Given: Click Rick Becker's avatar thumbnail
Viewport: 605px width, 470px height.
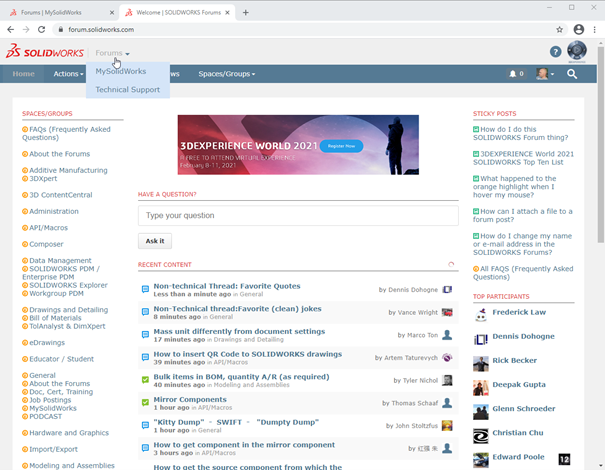Looking at the screenshot, I should (481, 363).
